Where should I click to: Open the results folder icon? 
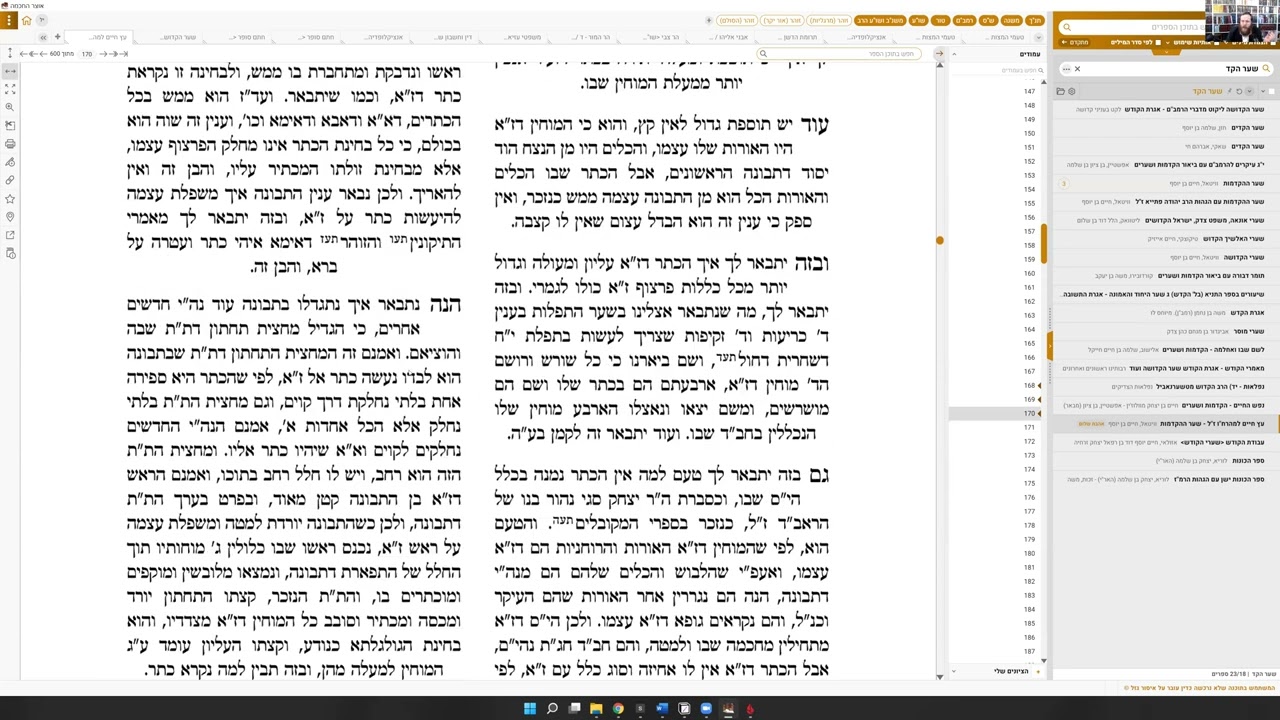point(1061,91)
